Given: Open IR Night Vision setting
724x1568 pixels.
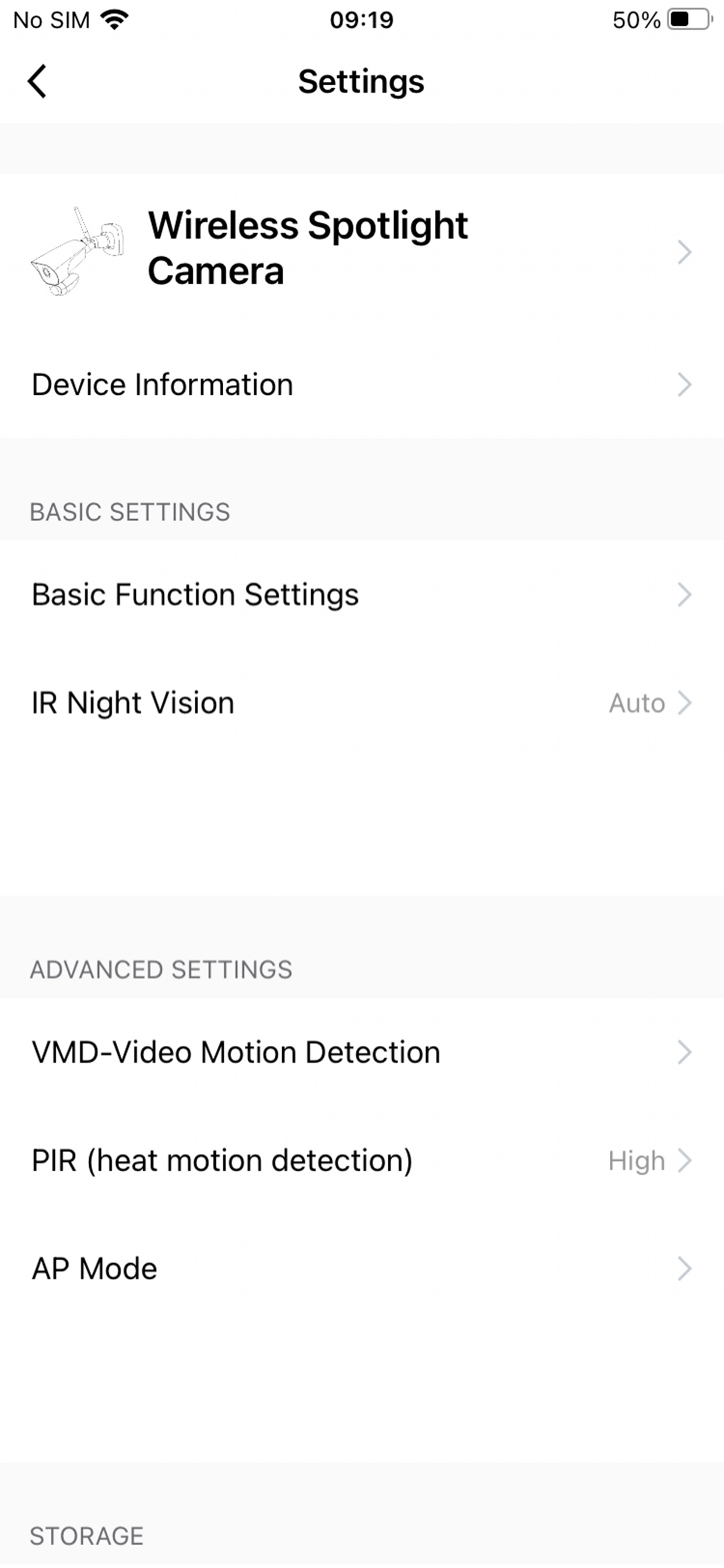Looking at the screenshot, I should [x=362, y=703].
